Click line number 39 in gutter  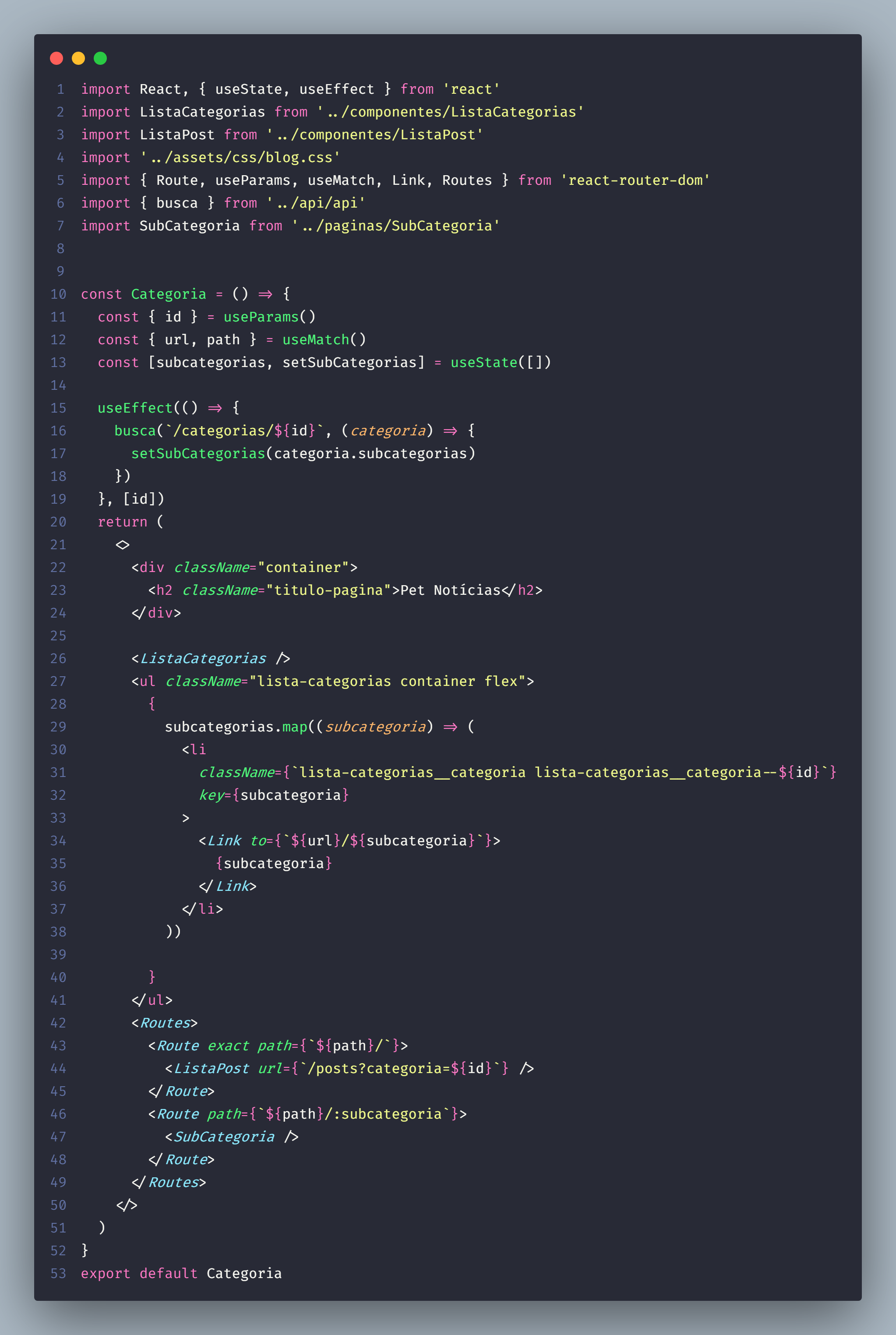click(58, 955)
